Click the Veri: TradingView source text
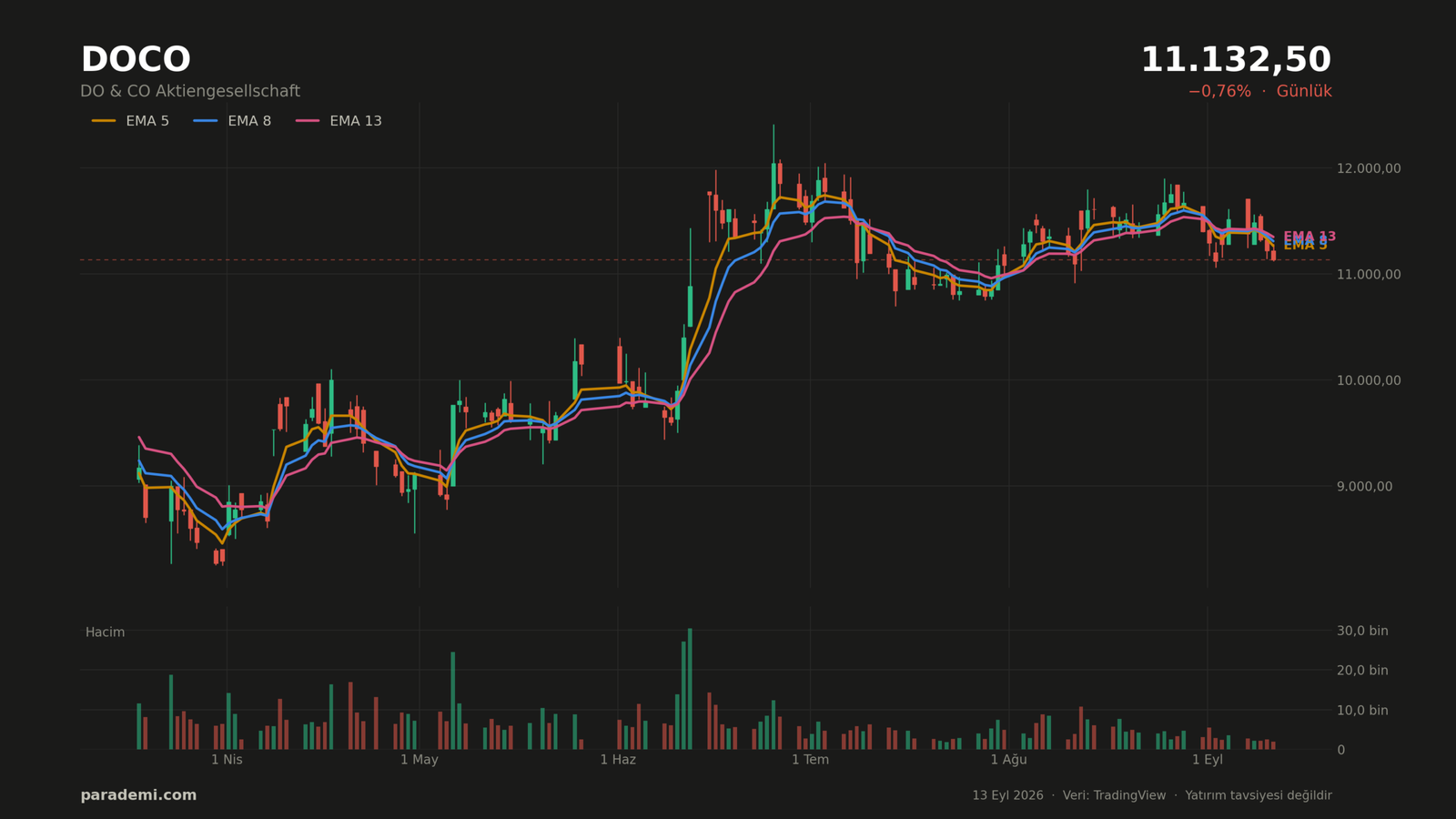 pos(1114,795)
